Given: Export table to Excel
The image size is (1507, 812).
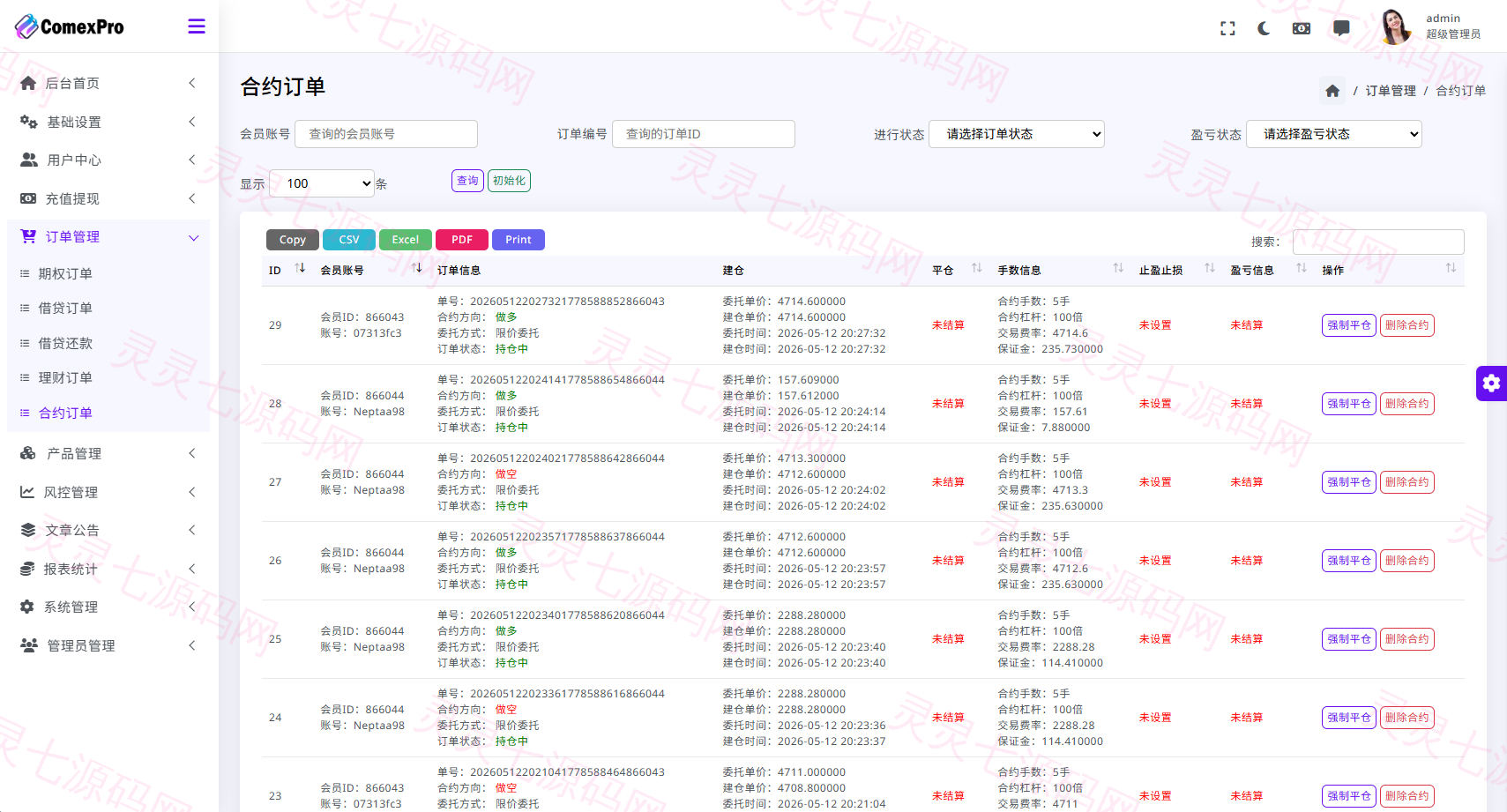Looking at the screenshot, I should (x=406, y=240).
